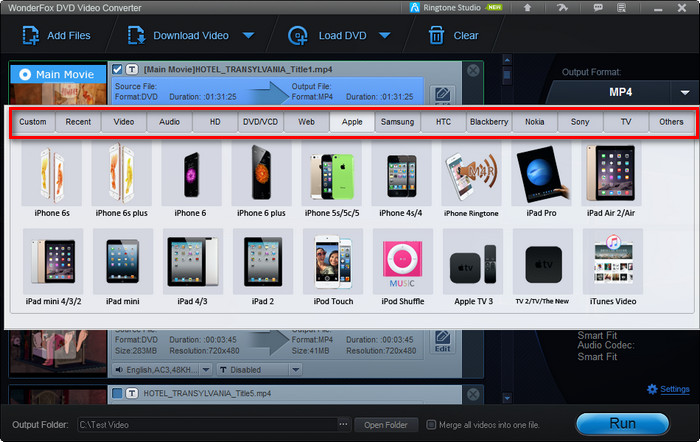Switch to the Recent tab
This screenshot has height=442, width=700.
(78, 122)
